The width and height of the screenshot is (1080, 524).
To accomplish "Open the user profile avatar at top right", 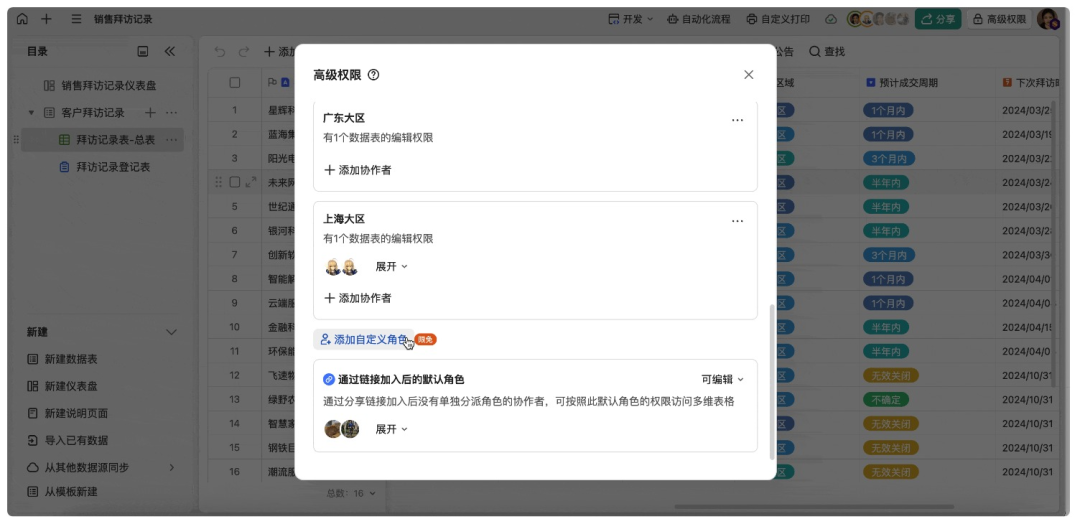I will coord(1048,19).
